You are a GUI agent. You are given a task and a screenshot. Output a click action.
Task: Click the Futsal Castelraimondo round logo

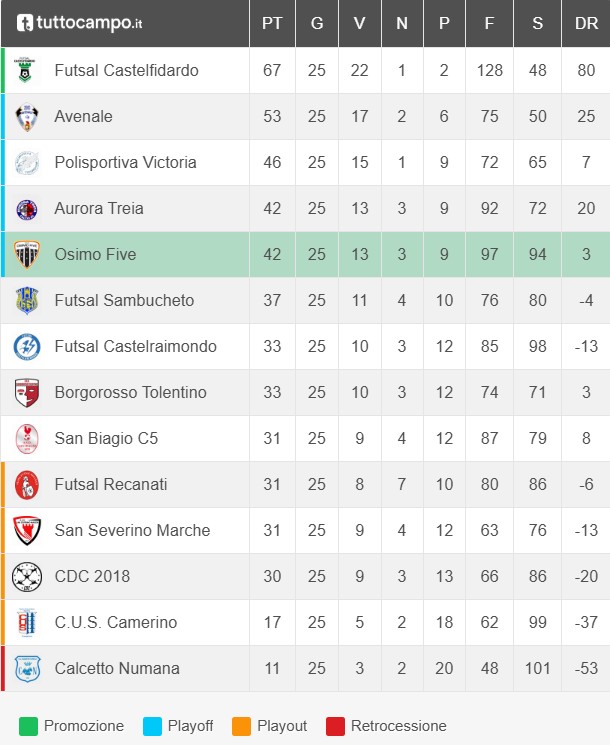26,347
